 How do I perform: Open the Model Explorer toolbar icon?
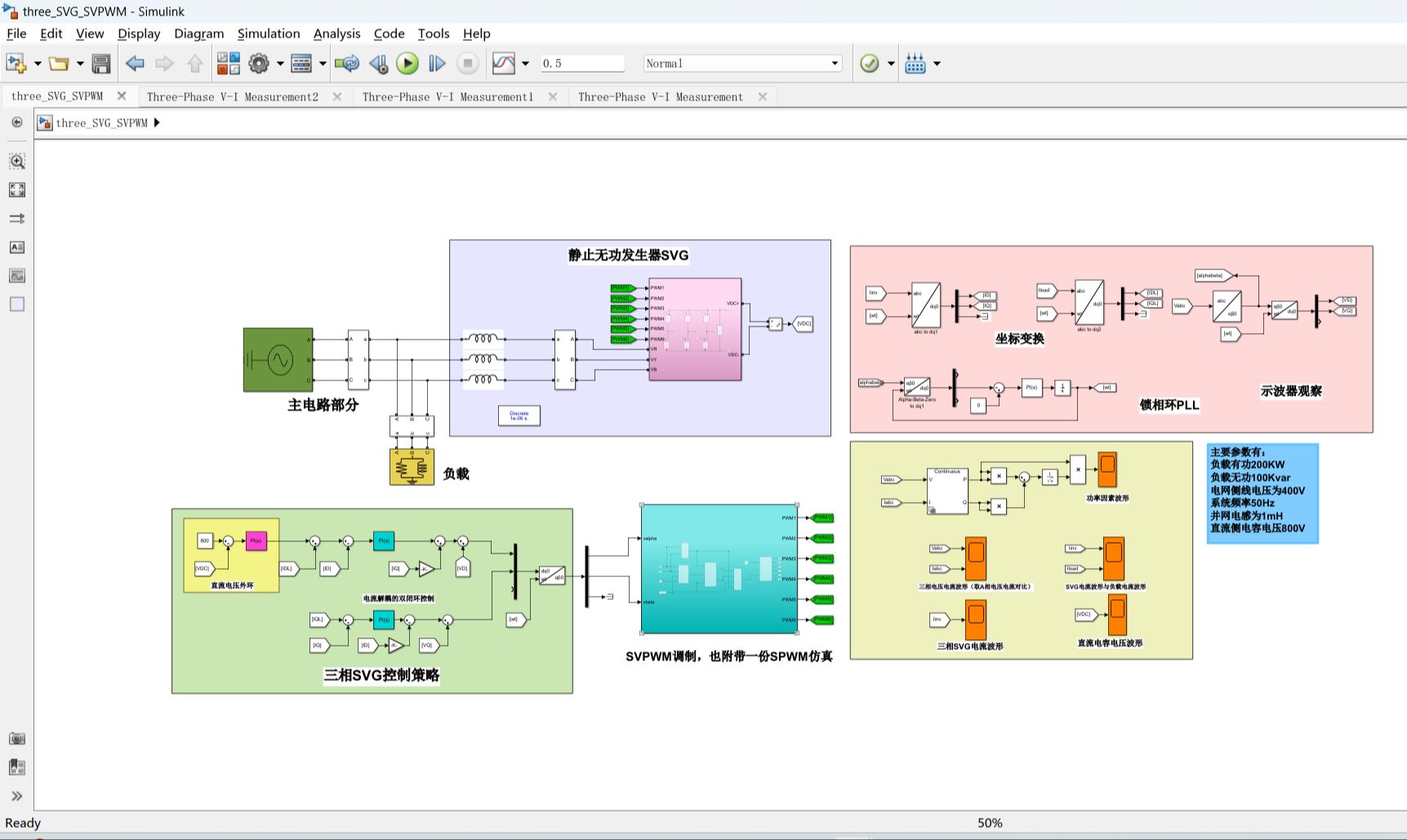pyautogui.click(x=301, y=63)
